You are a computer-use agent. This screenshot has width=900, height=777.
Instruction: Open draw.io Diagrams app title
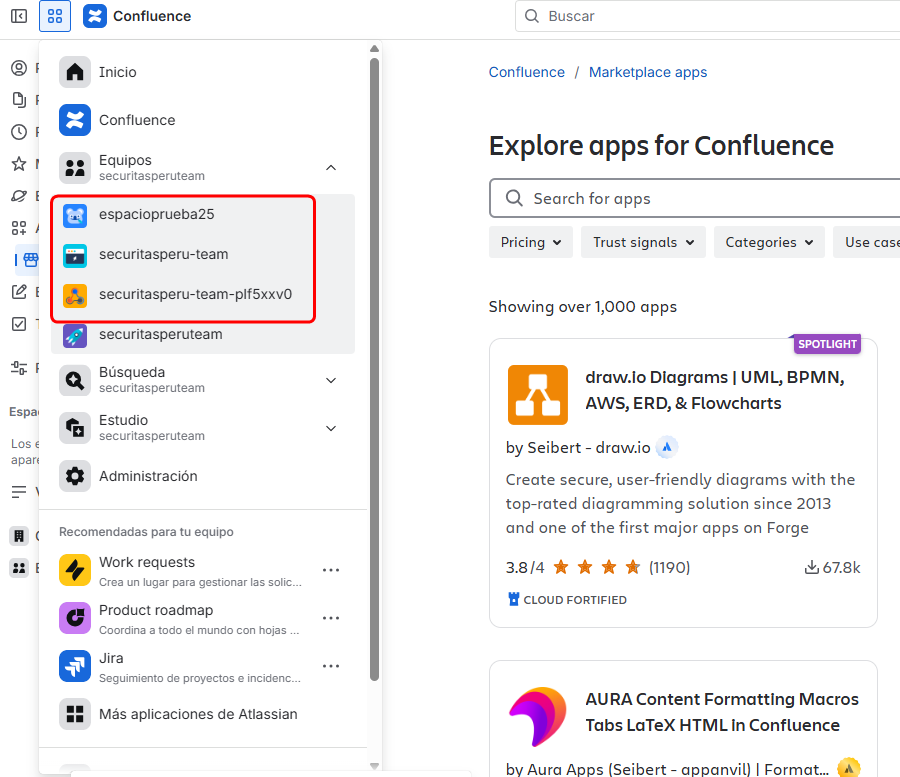[715, 390]
